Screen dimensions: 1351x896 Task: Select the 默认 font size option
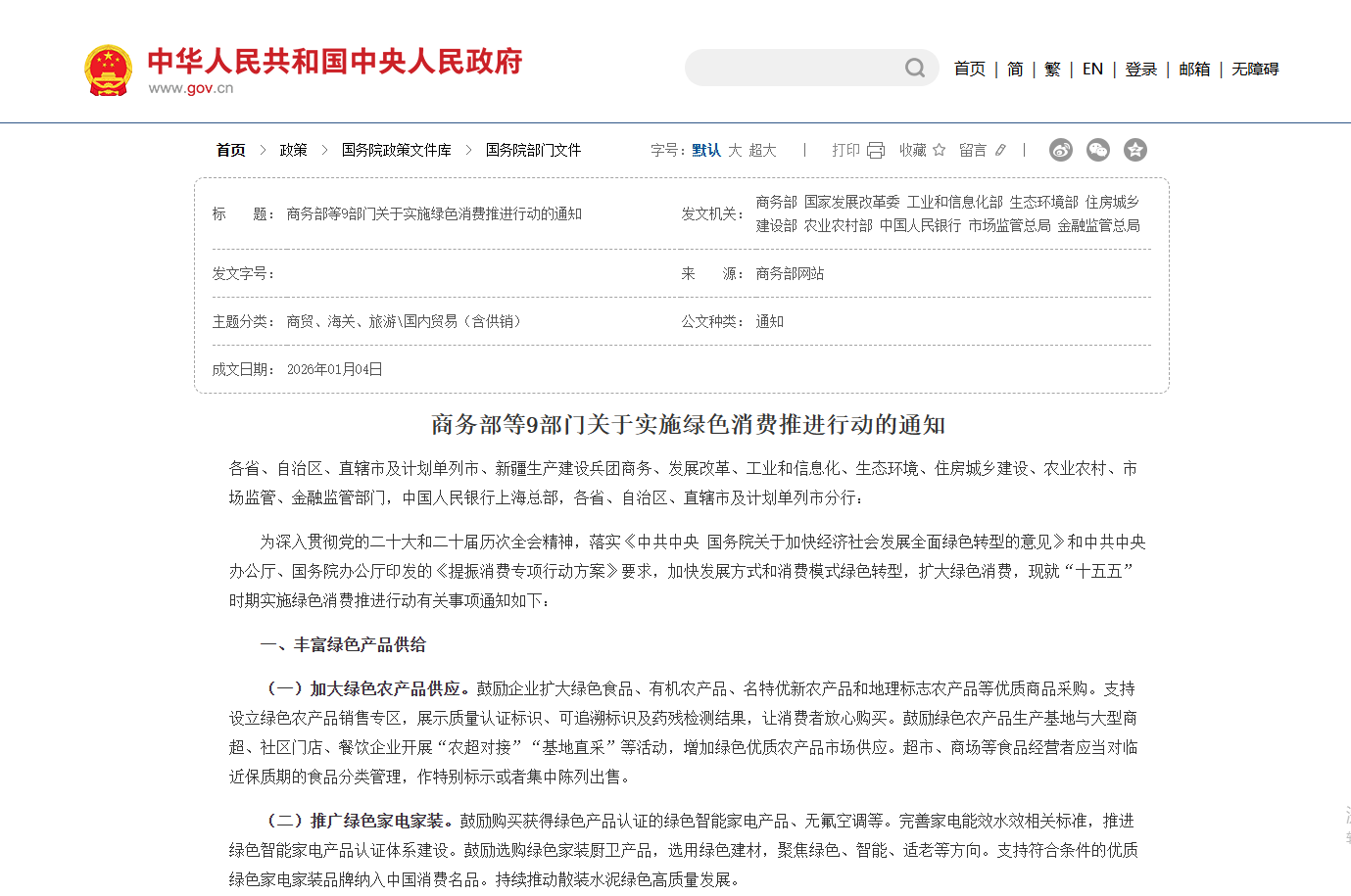tap(705, 150)
